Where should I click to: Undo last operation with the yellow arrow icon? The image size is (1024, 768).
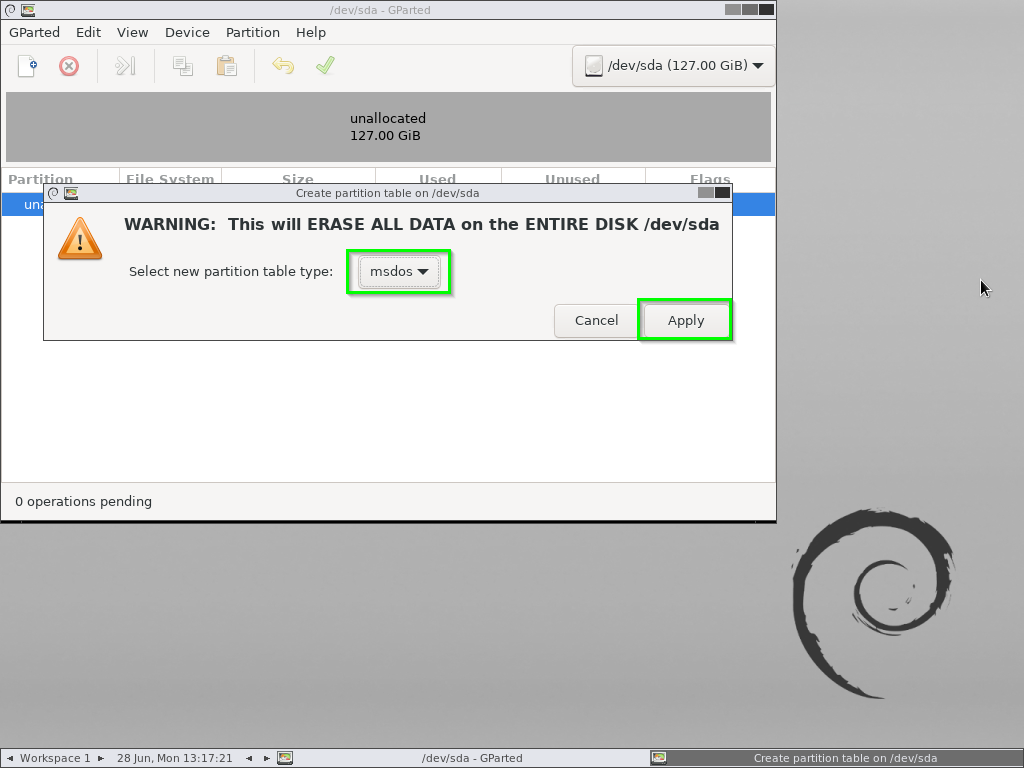pos(283,66)
